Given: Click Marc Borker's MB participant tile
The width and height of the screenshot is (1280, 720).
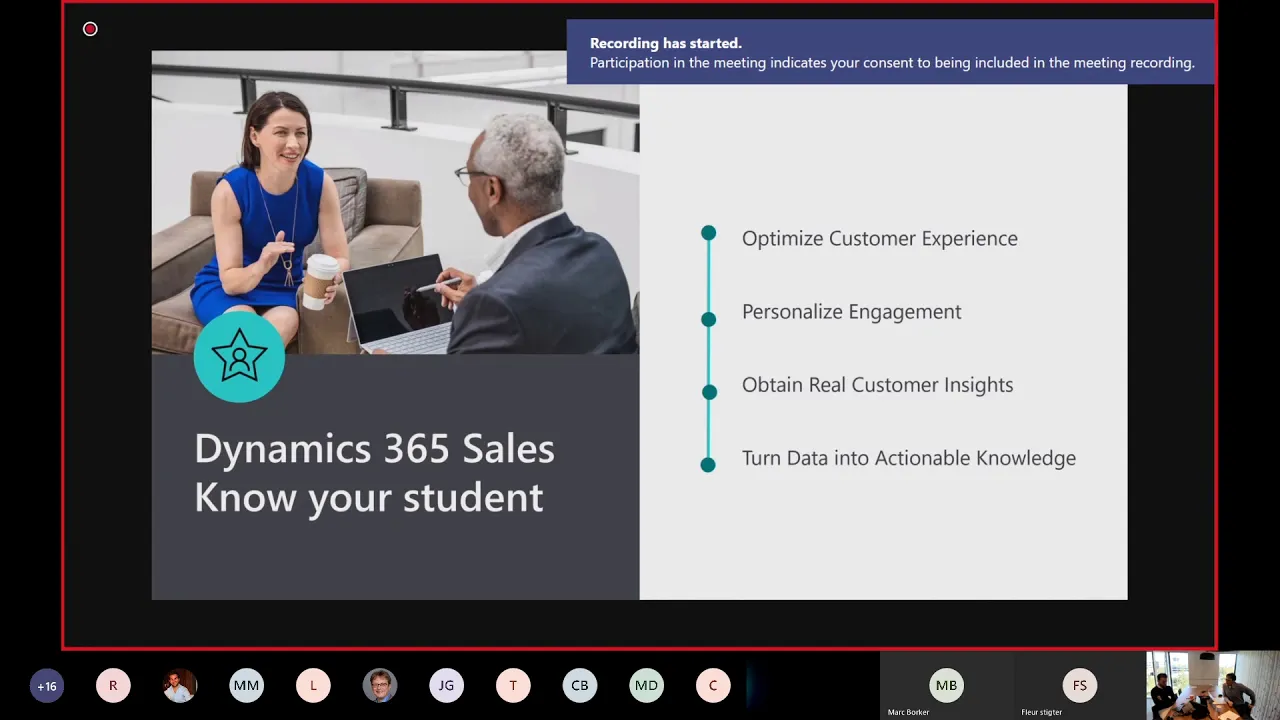Looking at the screenshot, I should pyautogui.click(x=946, y=686).
